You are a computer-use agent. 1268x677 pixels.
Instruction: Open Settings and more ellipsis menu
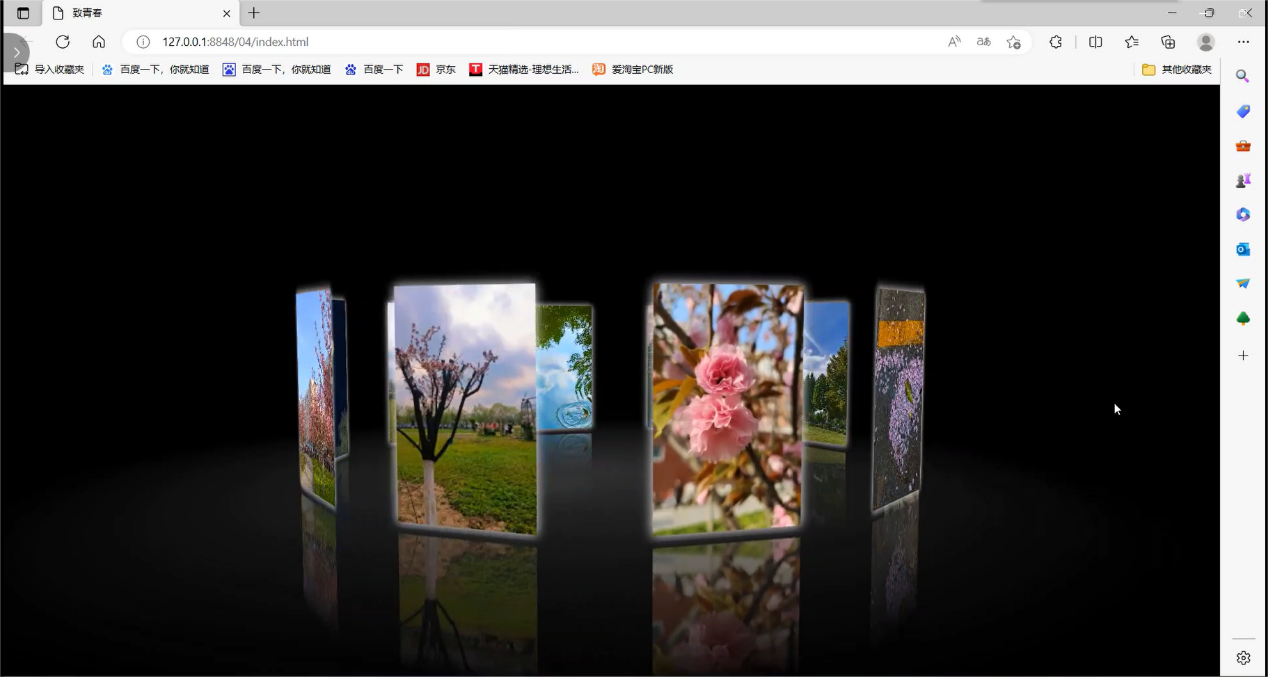click(1243, 42)
